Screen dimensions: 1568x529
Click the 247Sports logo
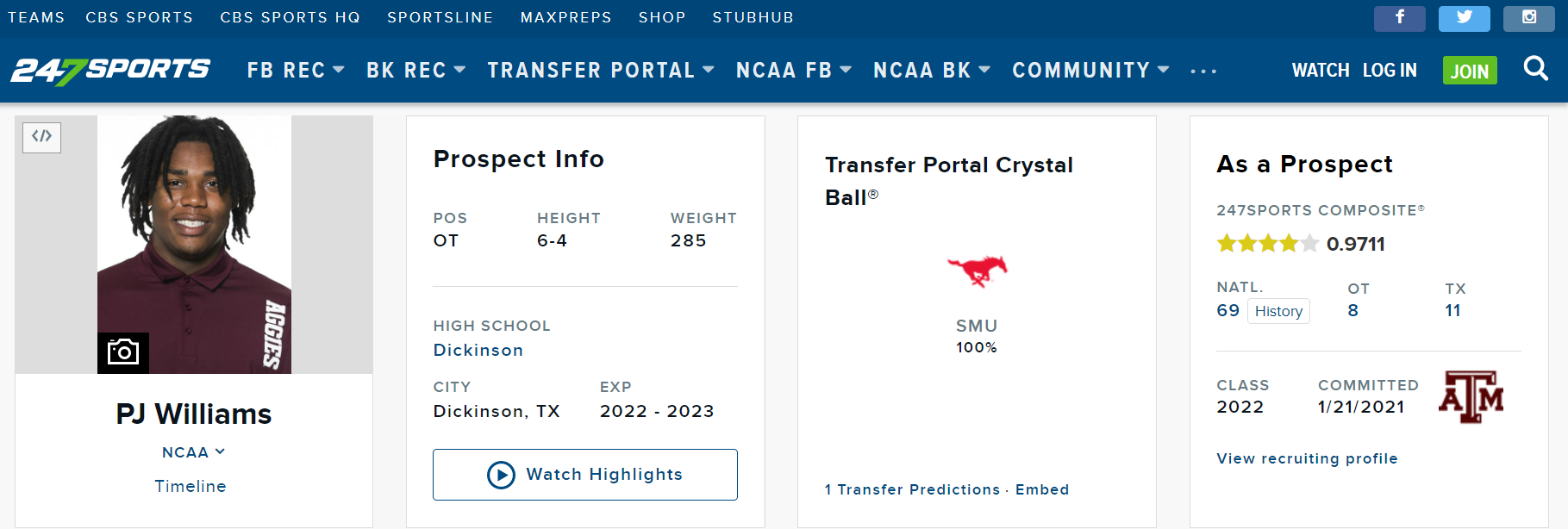[x=110, y=71]
